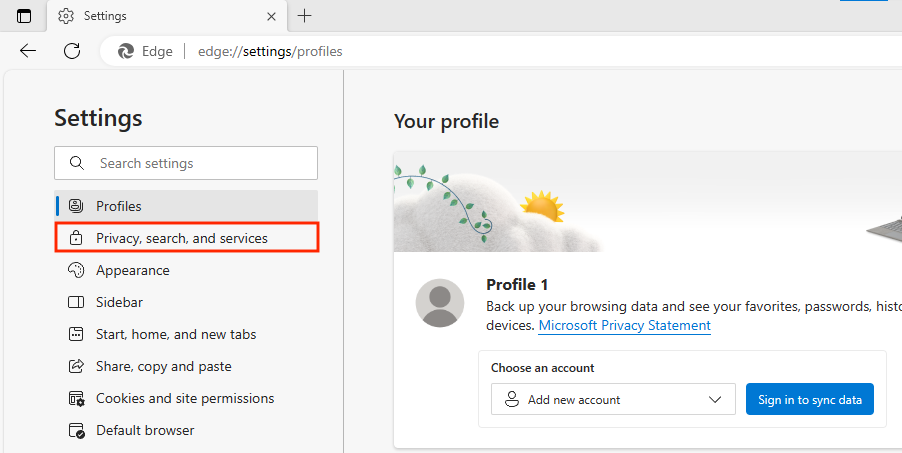The height and width of the screenshot is (453, 902).
Task: Open Privacy, search, and services
Action: point(182,238)
